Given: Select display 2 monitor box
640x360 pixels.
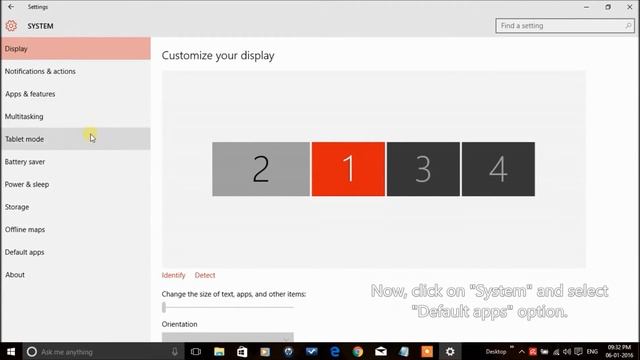Looking at the screenshot, I should tap(261, 169).
